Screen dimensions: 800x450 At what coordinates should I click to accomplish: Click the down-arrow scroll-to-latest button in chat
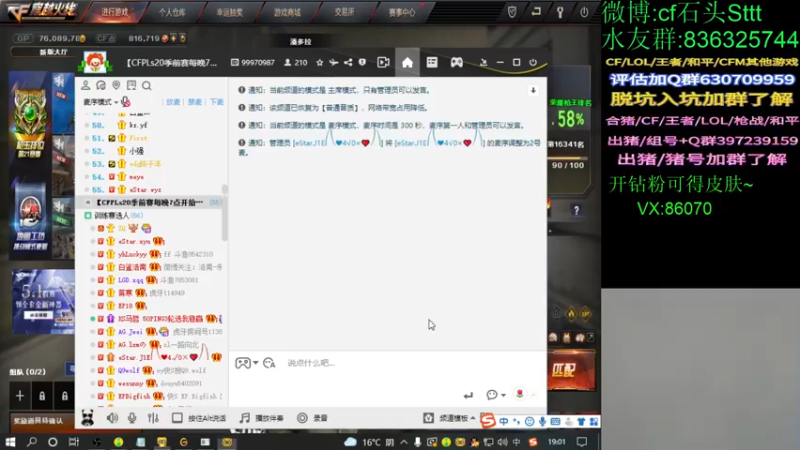pyautogui.click(x=533, y=90)
